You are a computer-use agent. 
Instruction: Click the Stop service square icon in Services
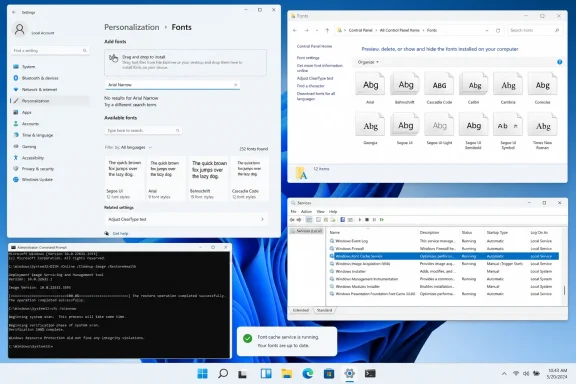(x=367, y=220)
